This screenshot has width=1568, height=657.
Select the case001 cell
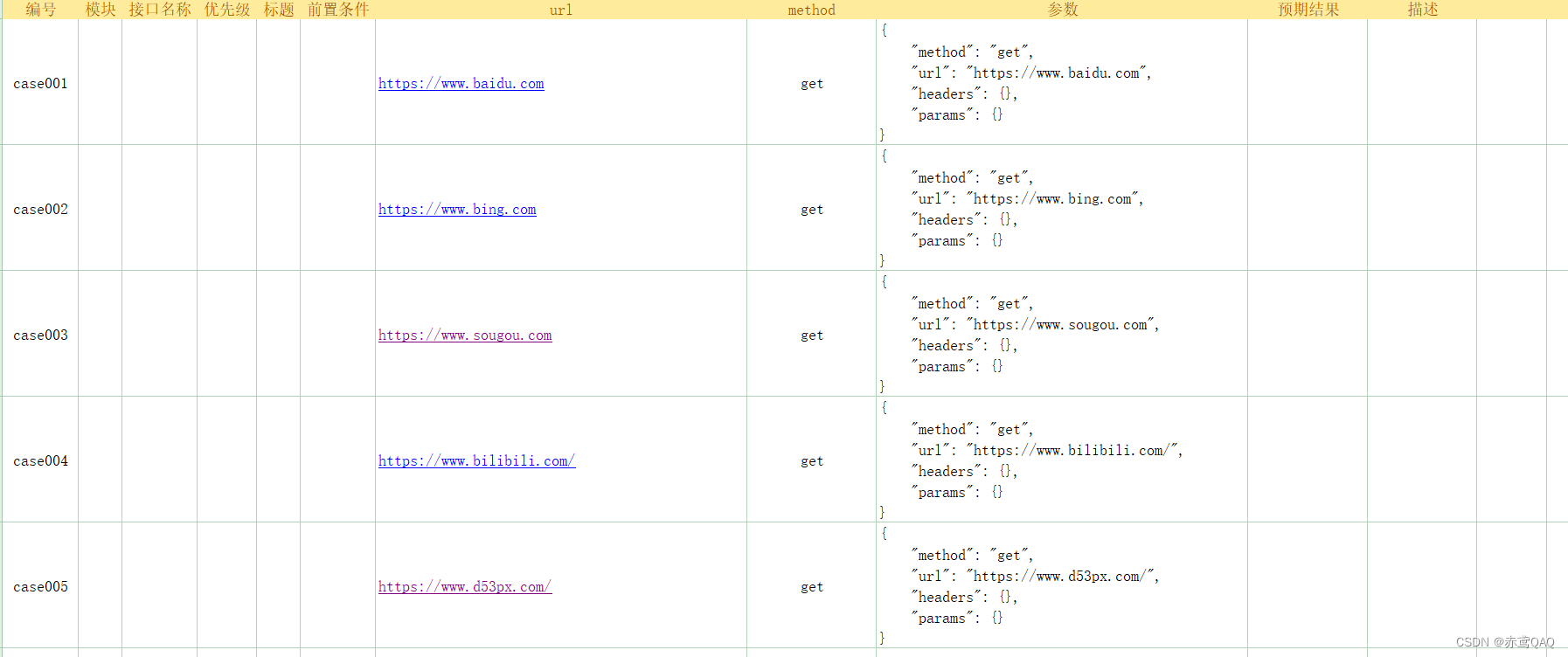(40, 83)
